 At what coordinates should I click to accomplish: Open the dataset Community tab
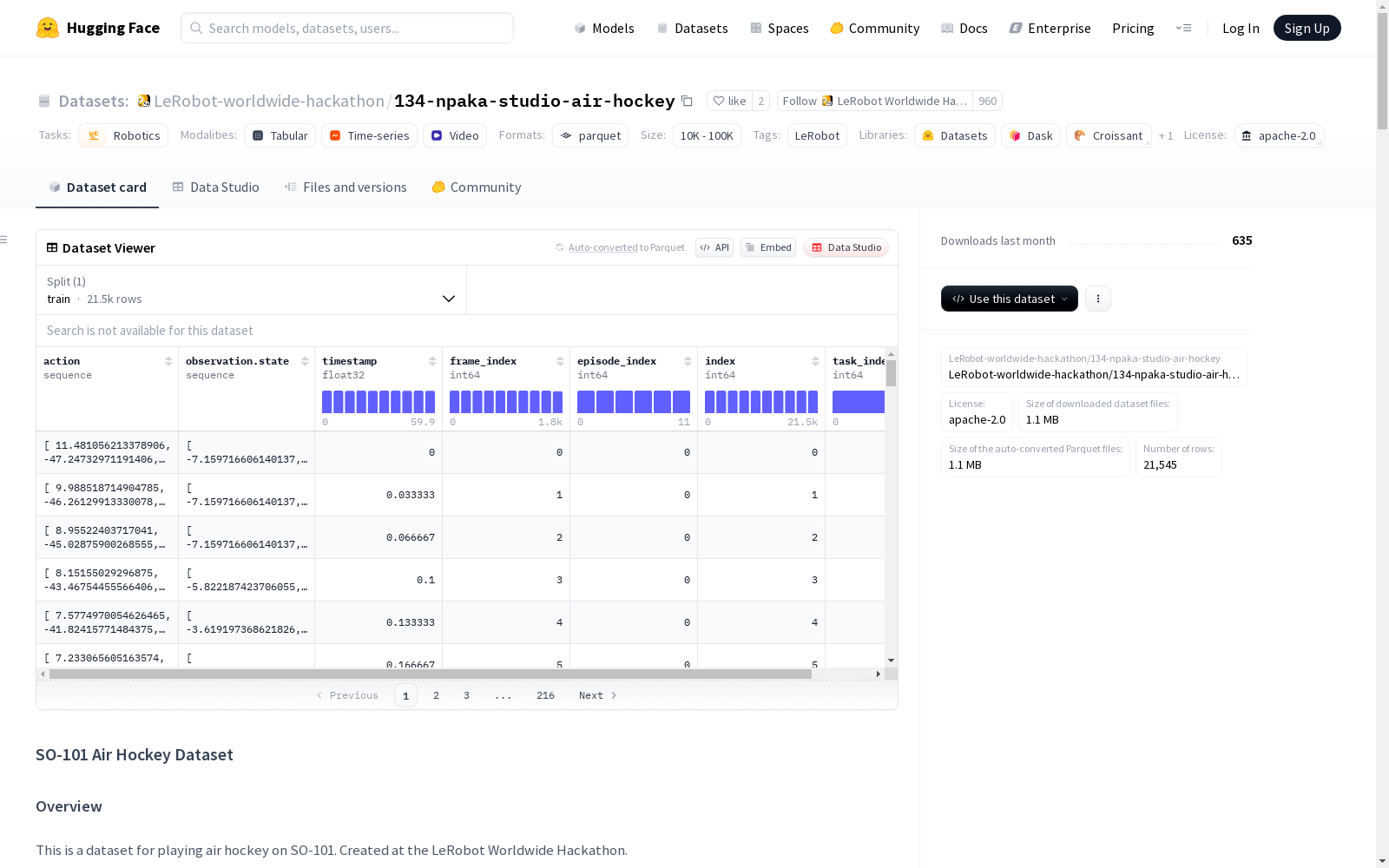coord(477,187)
